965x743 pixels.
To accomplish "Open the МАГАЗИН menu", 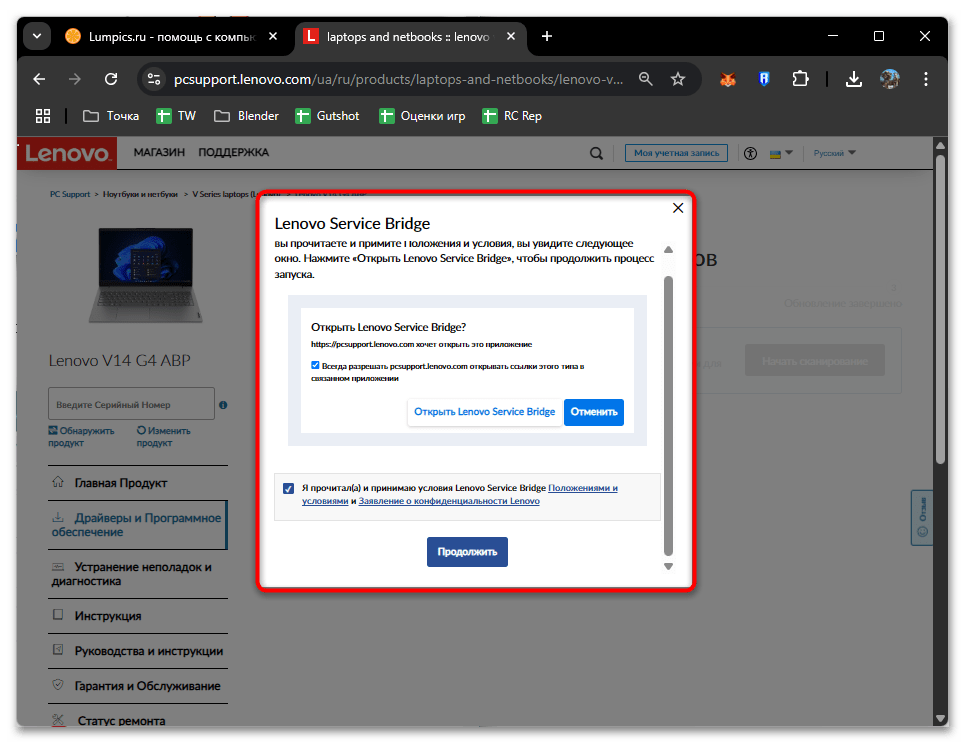I will 159,153.
